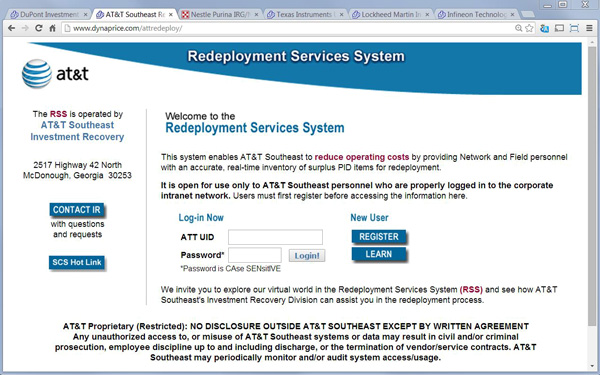
Task: Click the AT&T Southeast Investment Recovery text
Action: (x=77, y=131)
